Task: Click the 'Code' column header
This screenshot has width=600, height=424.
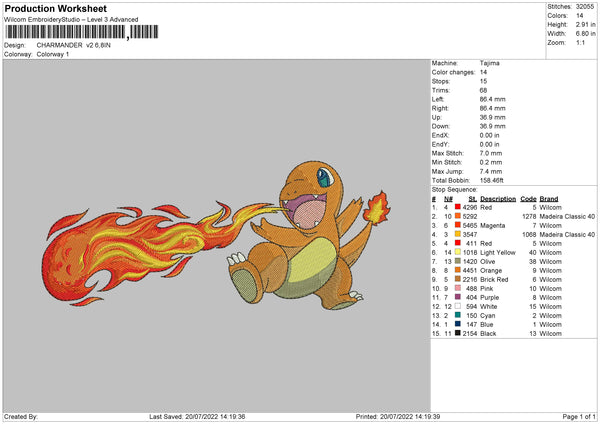Action: 528,199
